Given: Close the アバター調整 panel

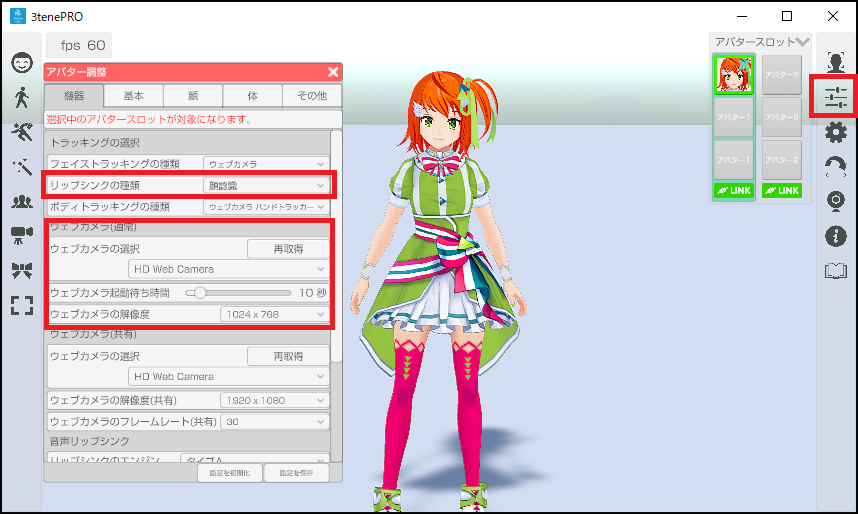Looking at the screenshot, I should coord(333,72).
